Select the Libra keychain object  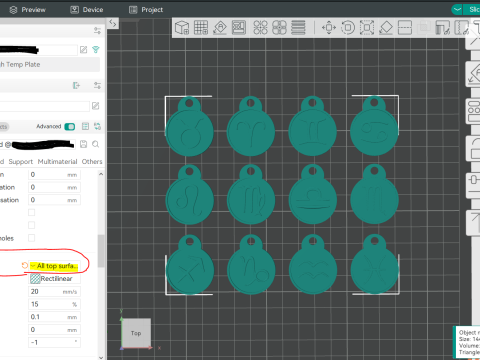pyautogui.click(x=313, y=195)
